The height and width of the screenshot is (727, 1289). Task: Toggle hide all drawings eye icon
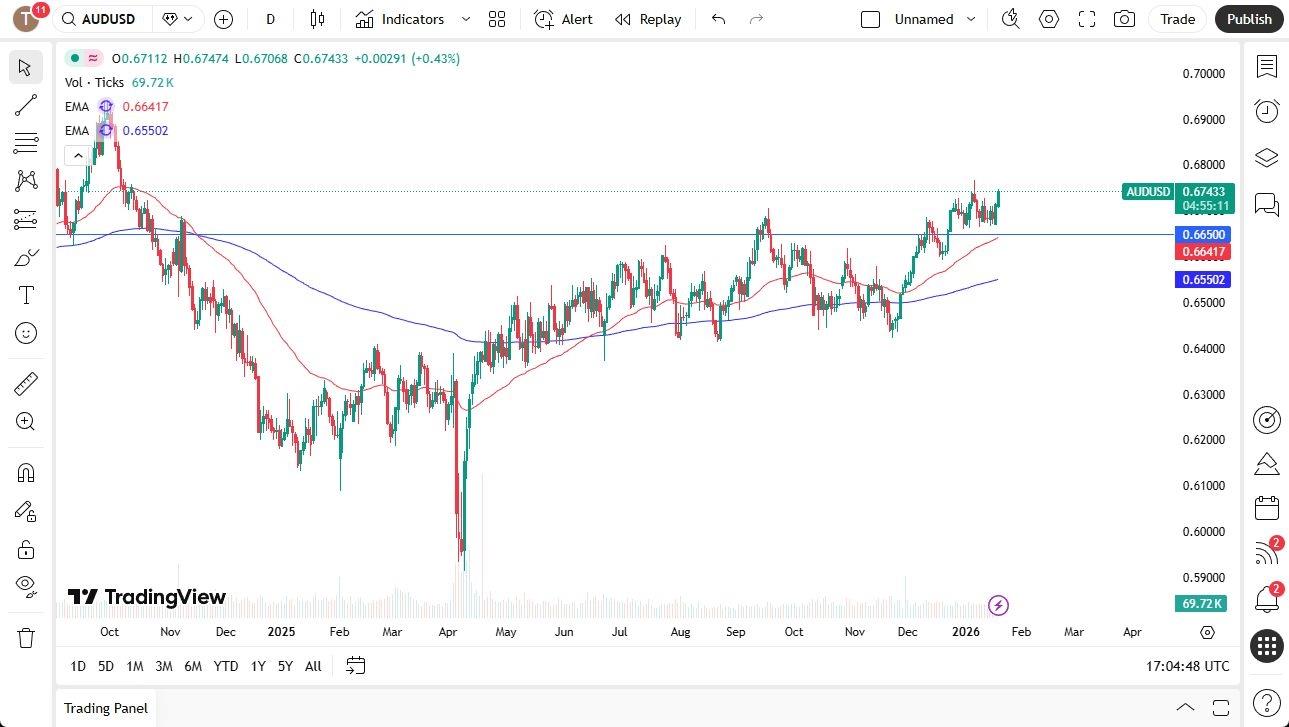click(25, 585)
